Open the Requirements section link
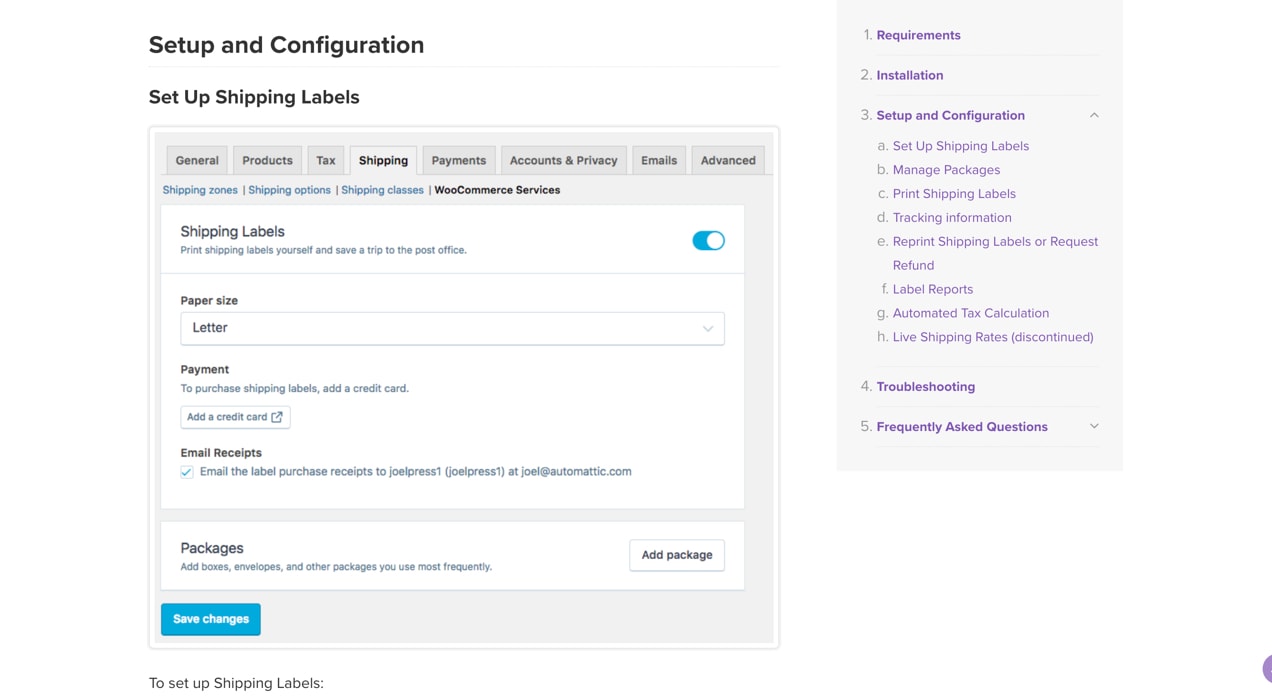The width and height of the screenshot is (1272, 700). 918,35
